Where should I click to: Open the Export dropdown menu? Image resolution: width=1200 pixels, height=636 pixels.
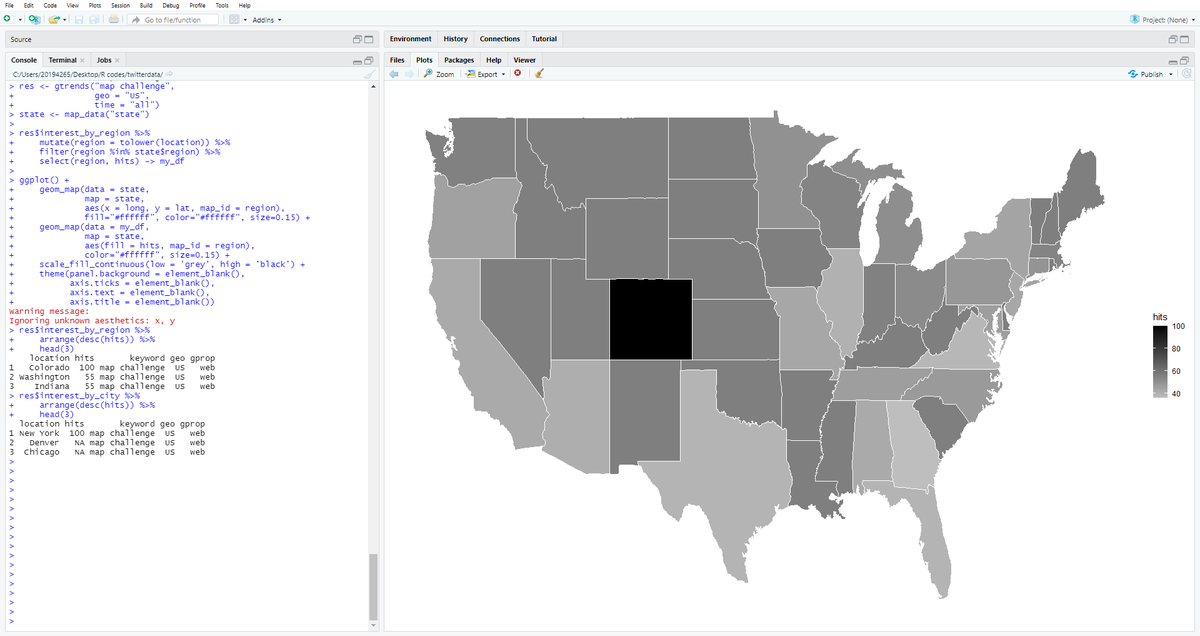coord(486,74)
